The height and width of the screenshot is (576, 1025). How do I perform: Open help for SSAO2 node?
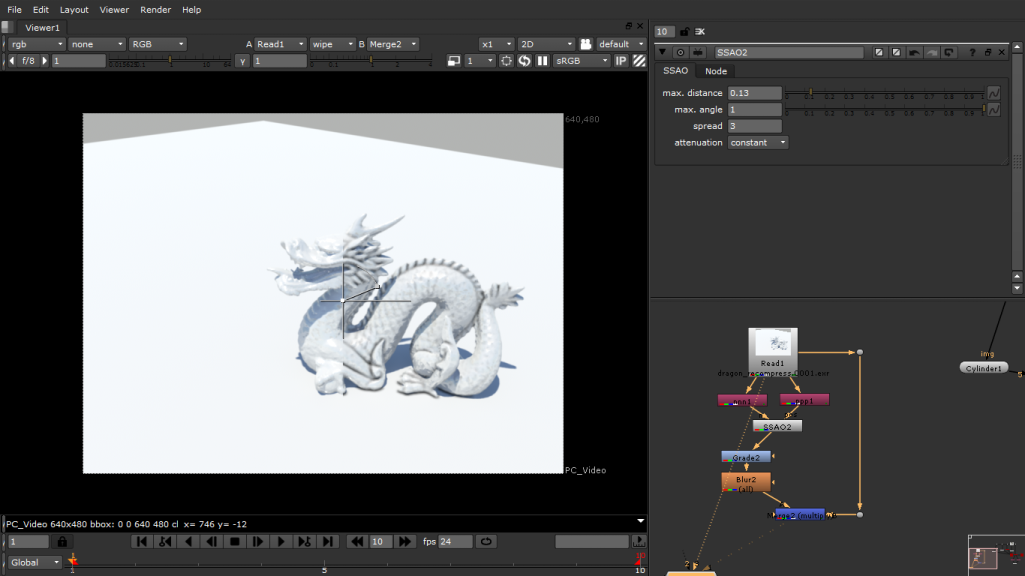(972, 52)
